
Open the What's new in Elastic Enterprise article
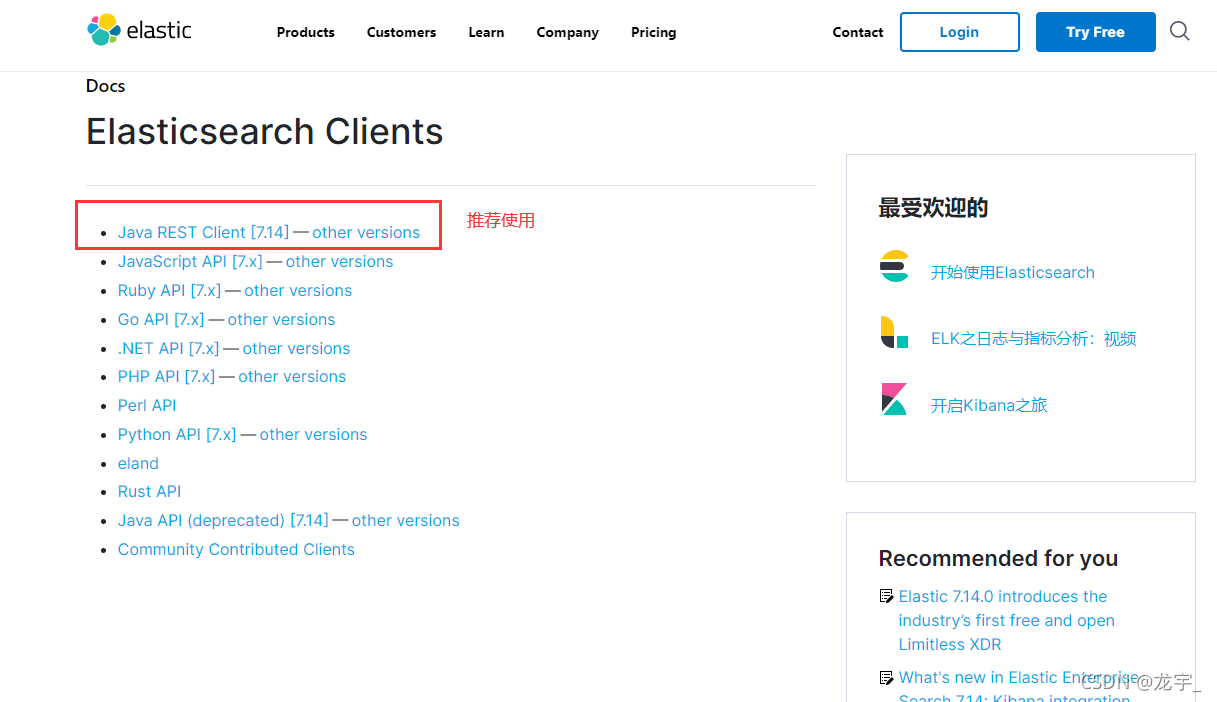point(1018,685)
